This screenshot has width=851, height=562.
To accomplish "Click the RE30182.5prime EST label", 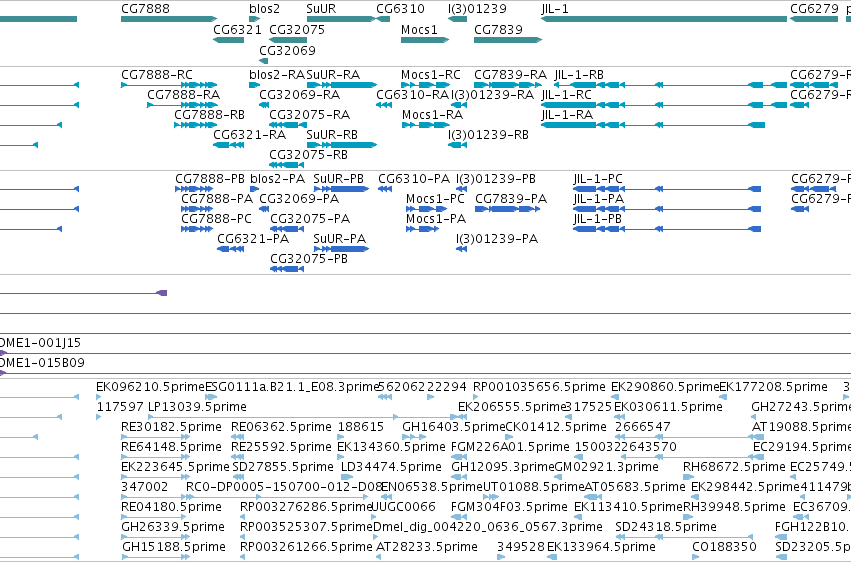I will click(x=172, y=427).
